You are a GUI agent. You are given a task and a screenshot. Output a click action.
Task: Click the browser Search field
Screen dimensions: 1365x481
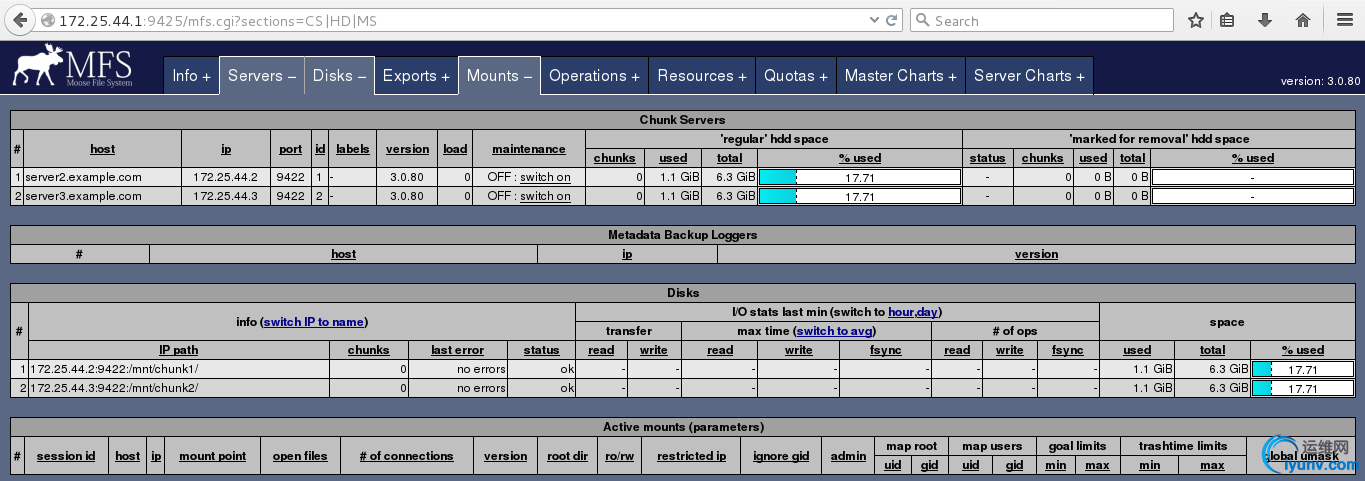click(x=1042, y=20)
